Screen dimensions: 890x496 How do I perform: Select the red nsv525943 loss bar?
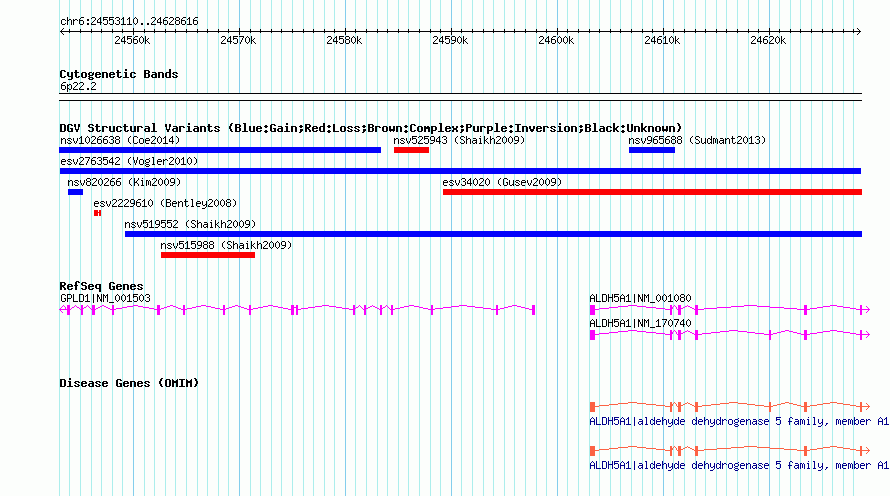411,150
